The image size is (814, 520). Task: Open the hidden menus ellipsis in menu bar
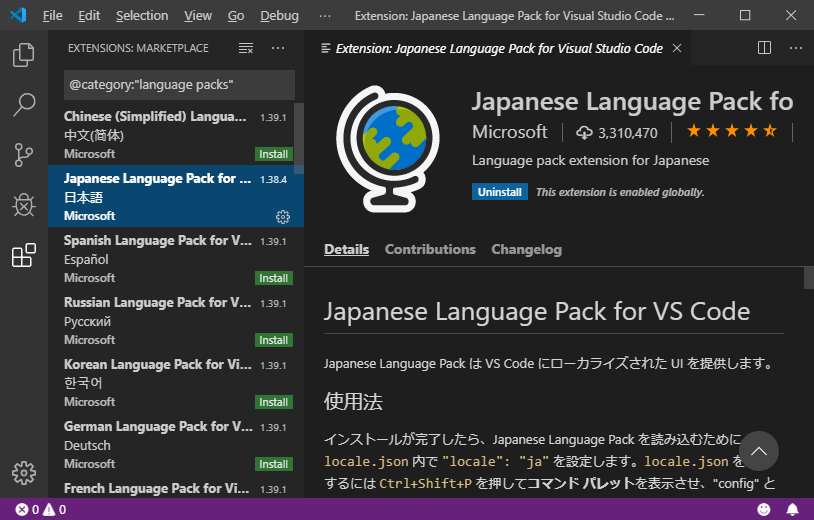tap(325, 16)
